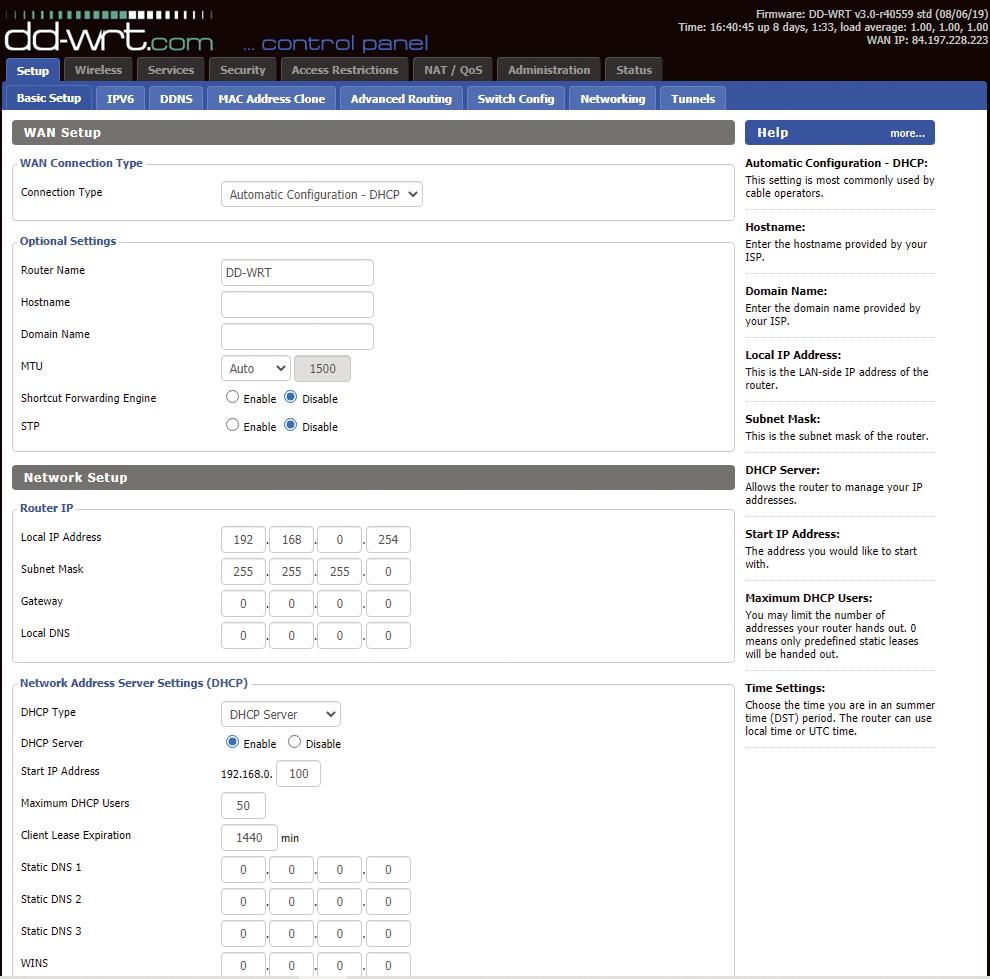The height and width of the screenshot is (979, 990).
Task: Enable Shortcut Forwarding Engine
Action: pos(232,397)
